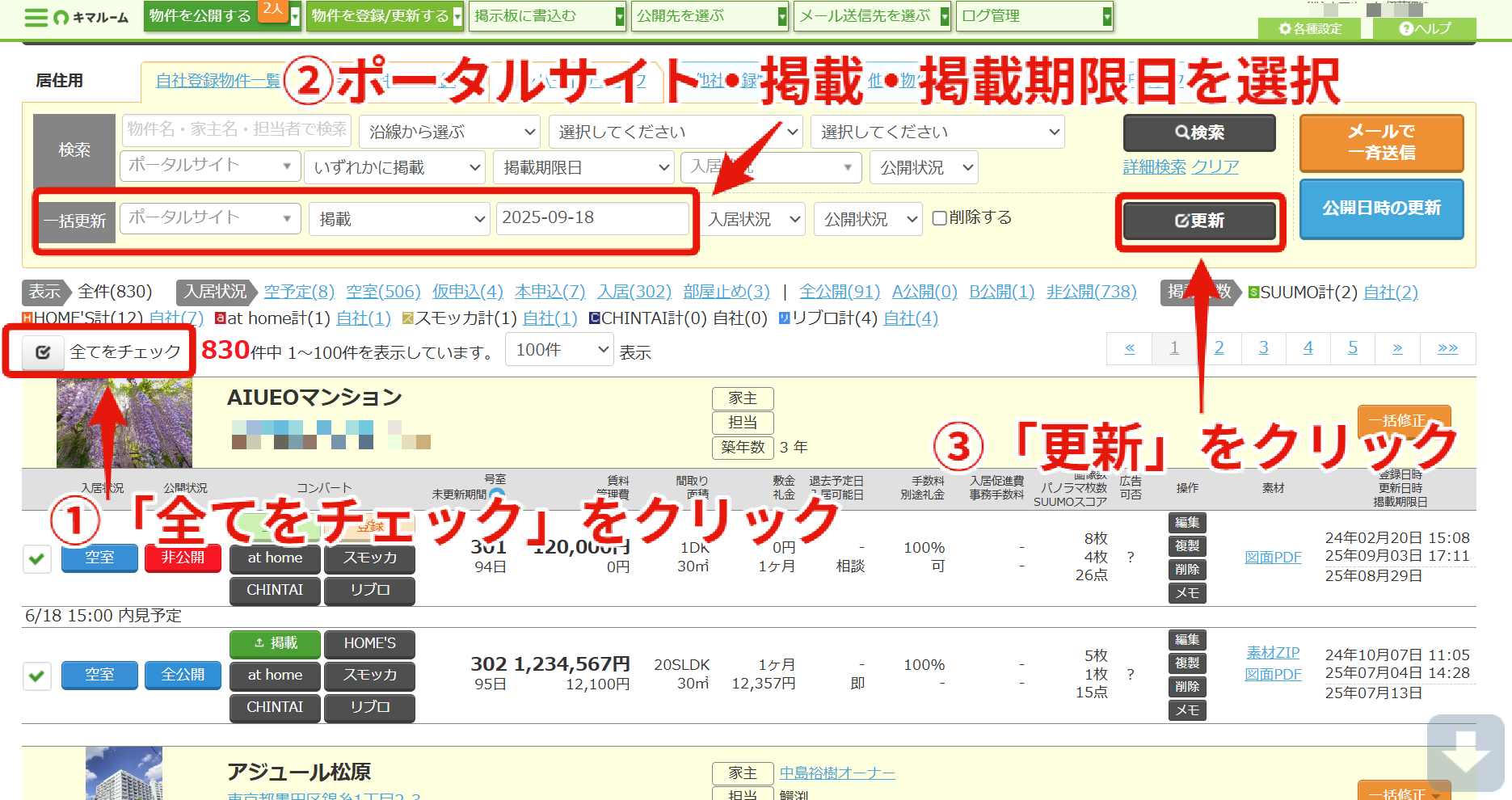
Task: Click the at home button in row 302
Action: [275, 676]
